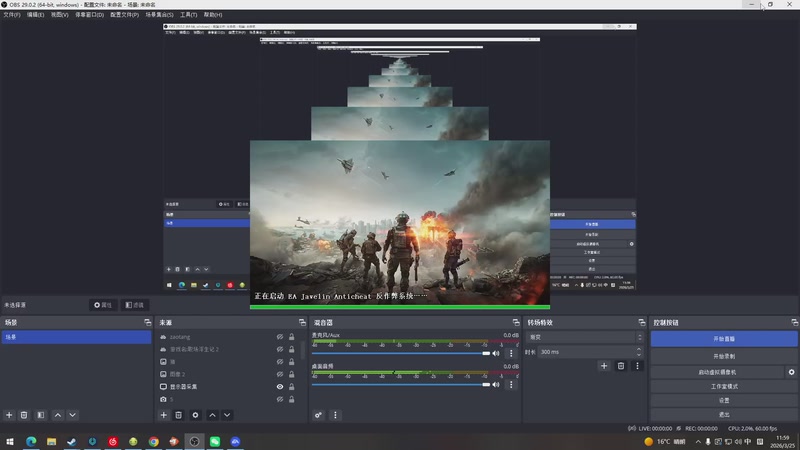
Task: Move scene up arrow in Scenes panel
Action: point(58,415)
